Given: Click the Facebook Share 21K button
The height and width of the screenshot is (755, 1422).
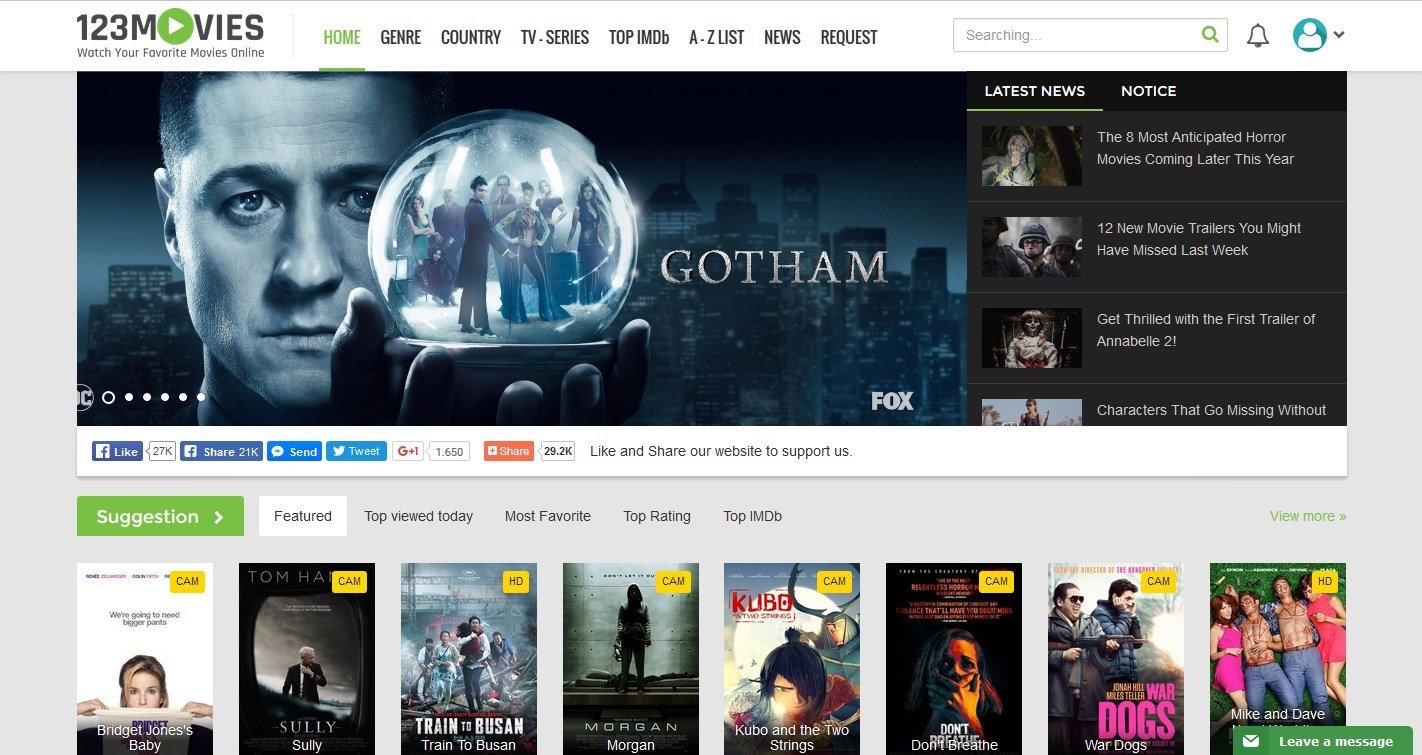Looking at the screenshot, I should click(x=222, y=451).
